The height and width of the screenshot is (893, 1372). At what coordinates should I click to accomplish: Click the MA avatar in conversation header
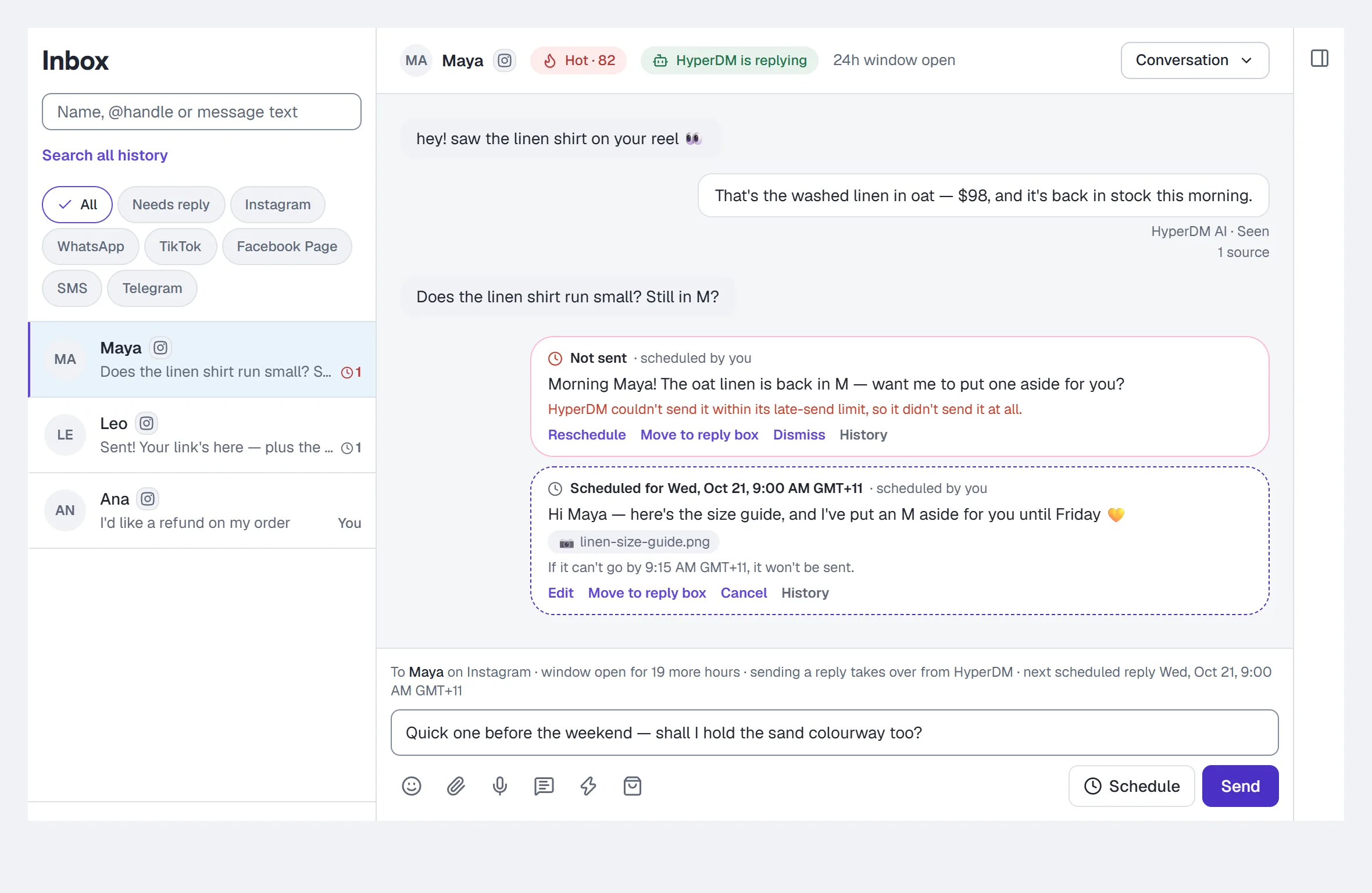(x=416, y=60)
